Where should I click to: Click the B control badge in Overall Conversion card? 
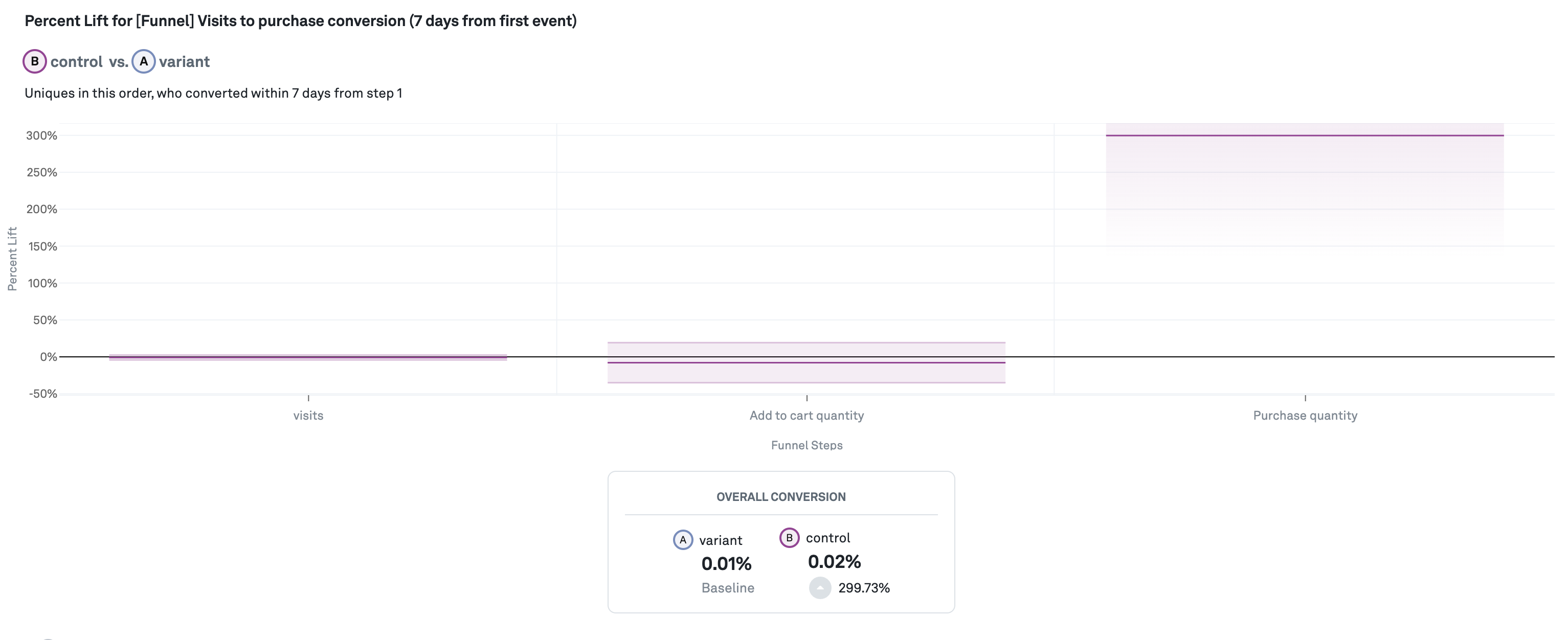[x=789, y=538]
